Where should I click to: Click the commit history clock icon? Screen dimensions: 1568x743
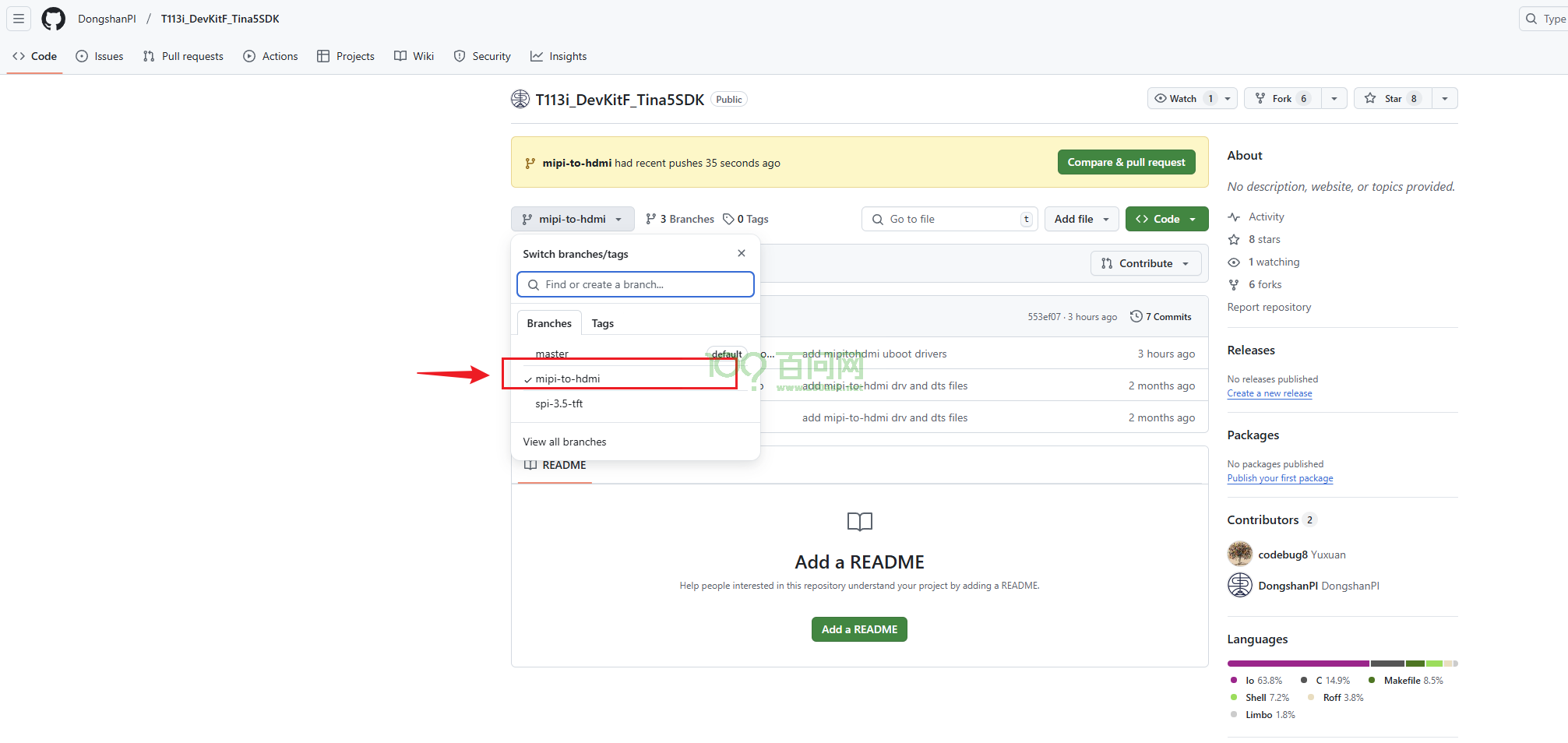click(1136, 316)
